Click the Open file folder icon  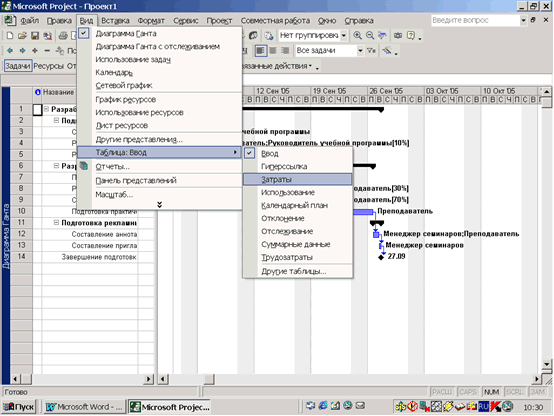coord(22,36)
